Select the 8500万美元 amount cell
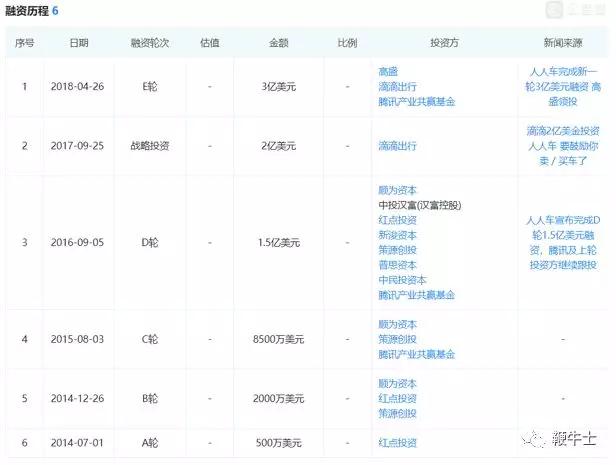 click(279, 339)
